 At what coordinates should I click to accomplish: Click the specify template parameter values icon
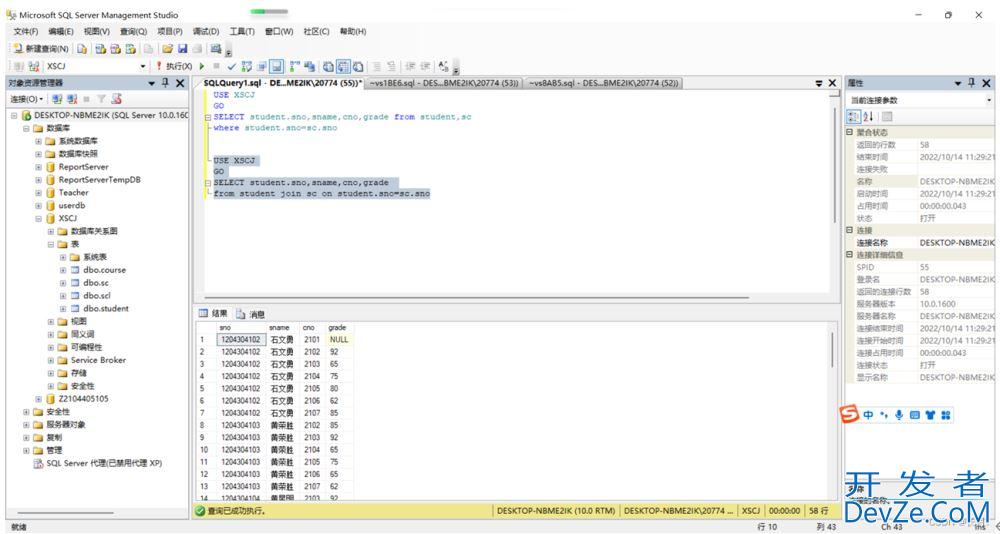444,66
